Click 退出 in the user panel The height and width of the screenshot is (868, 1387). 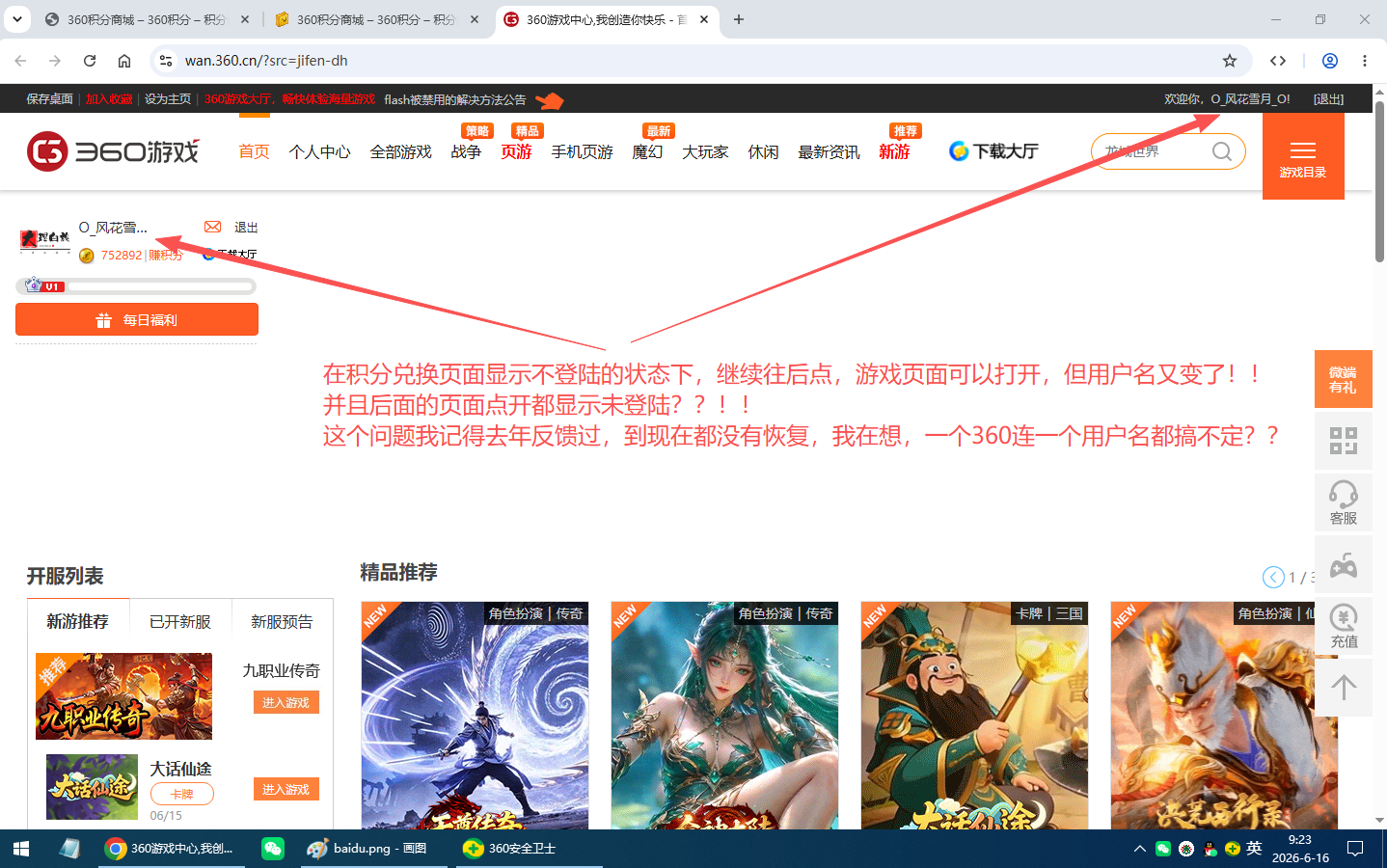tap(246, 228)
